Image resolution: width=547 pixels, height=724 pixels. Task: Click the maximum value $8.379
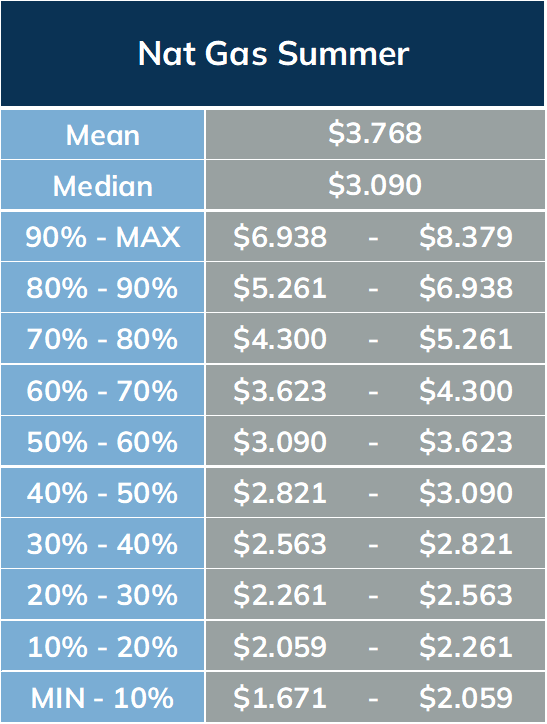click(x=466, y=236)
